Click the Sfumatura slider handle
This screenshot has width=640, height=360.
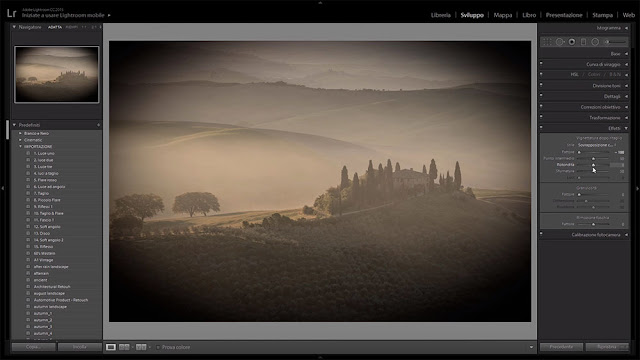[593, 171]
